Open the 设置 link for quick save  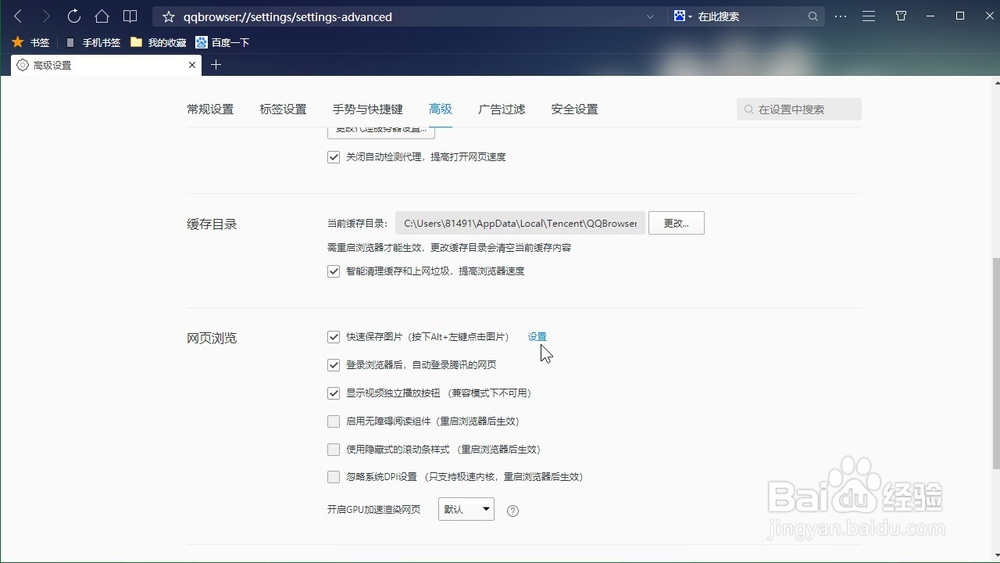coord(537,337)
